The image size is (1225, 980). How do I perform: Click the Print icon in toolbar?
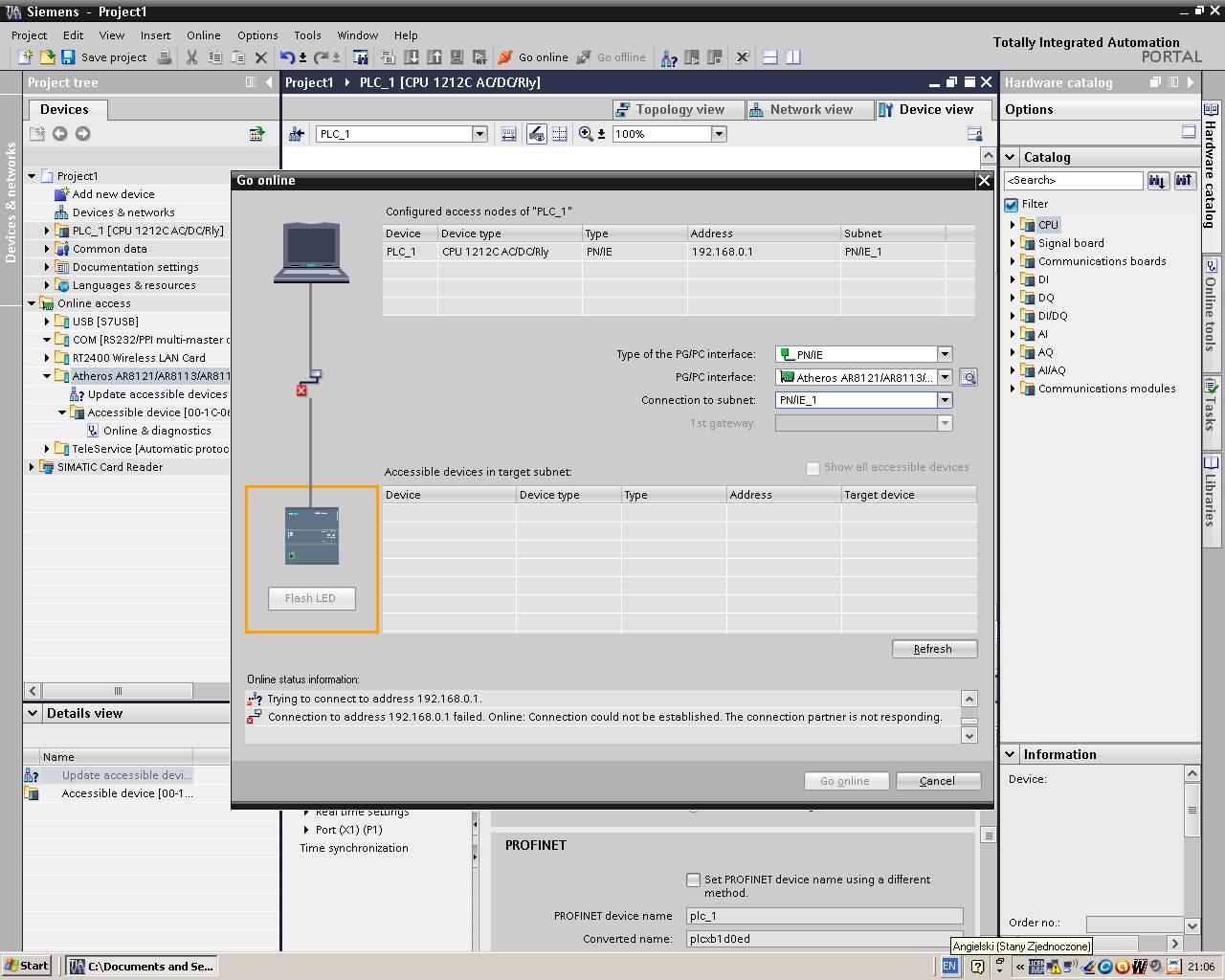coord(165,57)
